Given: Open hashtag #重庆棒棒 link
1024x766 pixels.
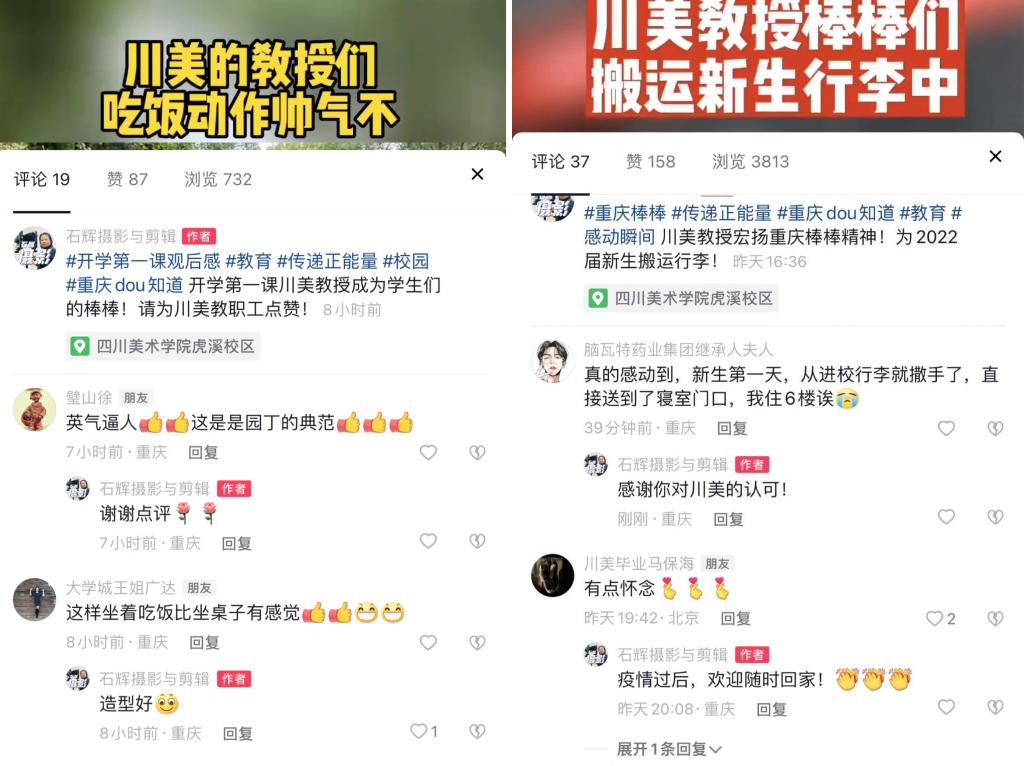Looking at the screenshot, I should (x=625, y=213).
